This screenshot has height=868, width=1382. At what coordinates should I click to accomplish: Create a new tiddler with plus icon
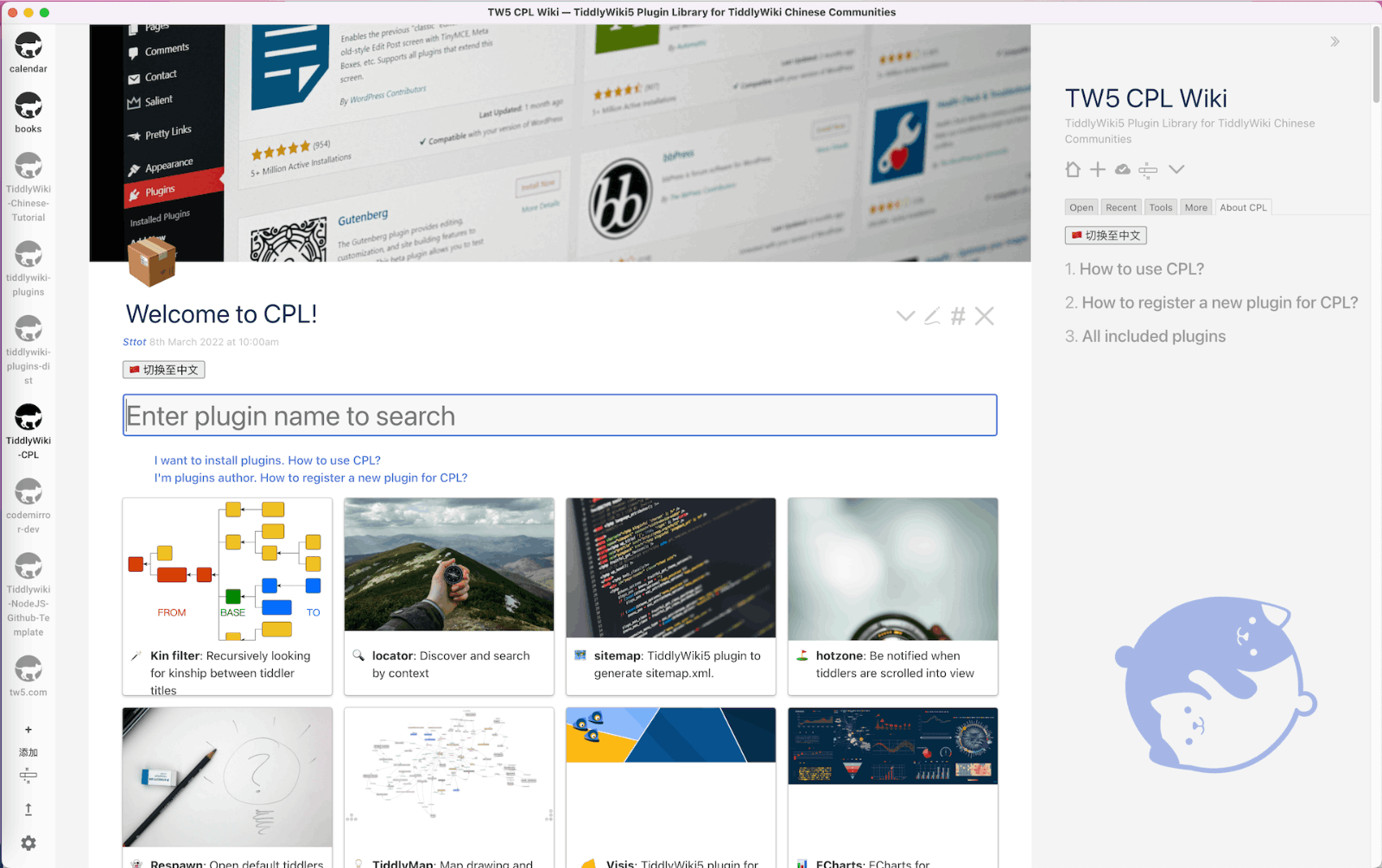1097,169
